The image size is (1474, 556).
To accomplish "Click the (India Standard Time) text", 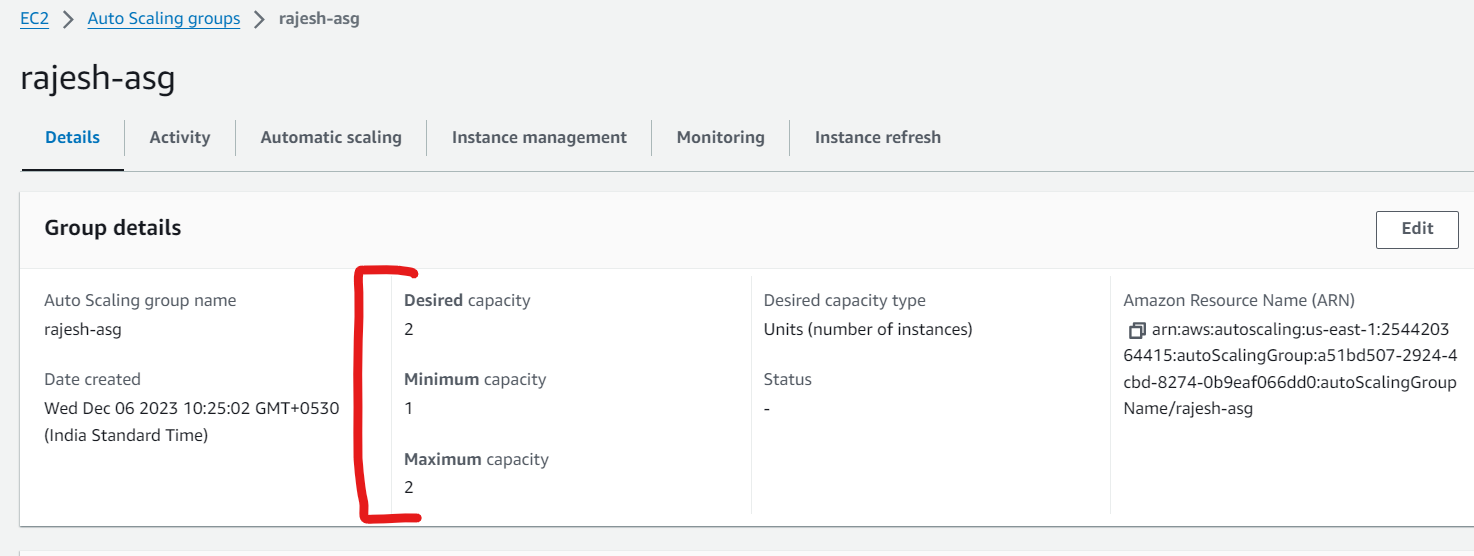I will (x=126, y=436).
